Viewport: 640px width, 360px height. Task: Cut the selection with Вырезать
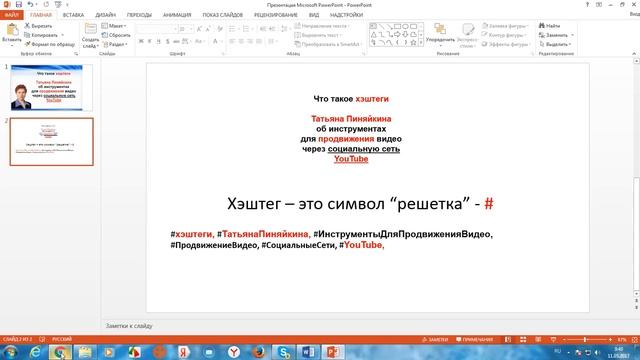pos(38,26)
